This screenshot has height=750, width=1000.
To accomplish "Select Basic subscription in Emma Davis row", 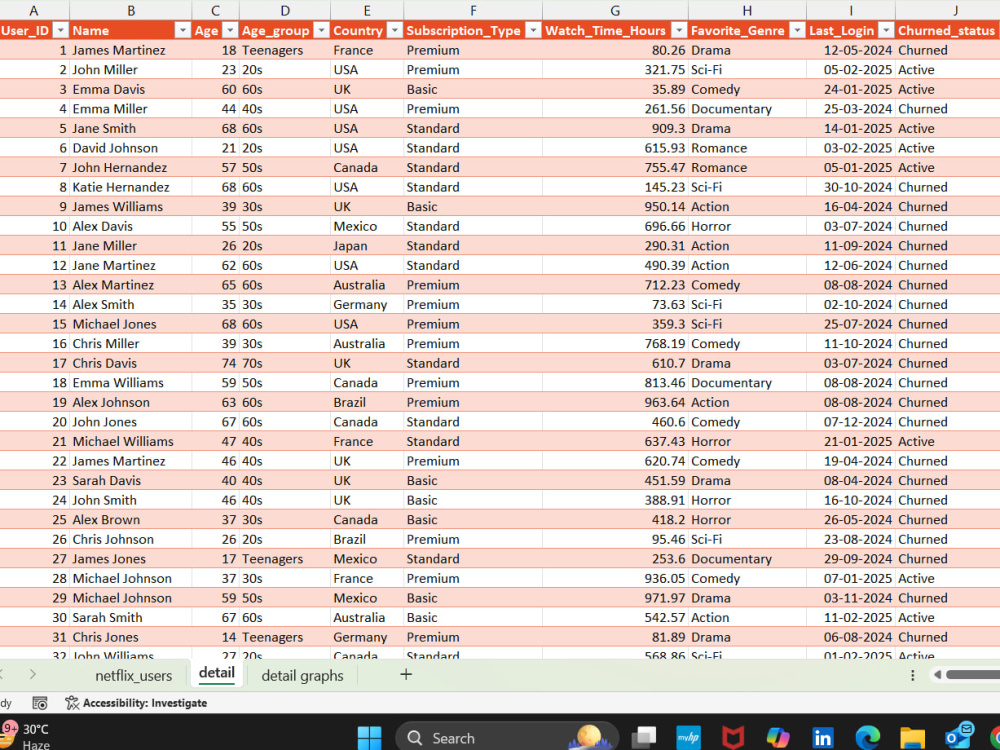I will tap(473, 89).
